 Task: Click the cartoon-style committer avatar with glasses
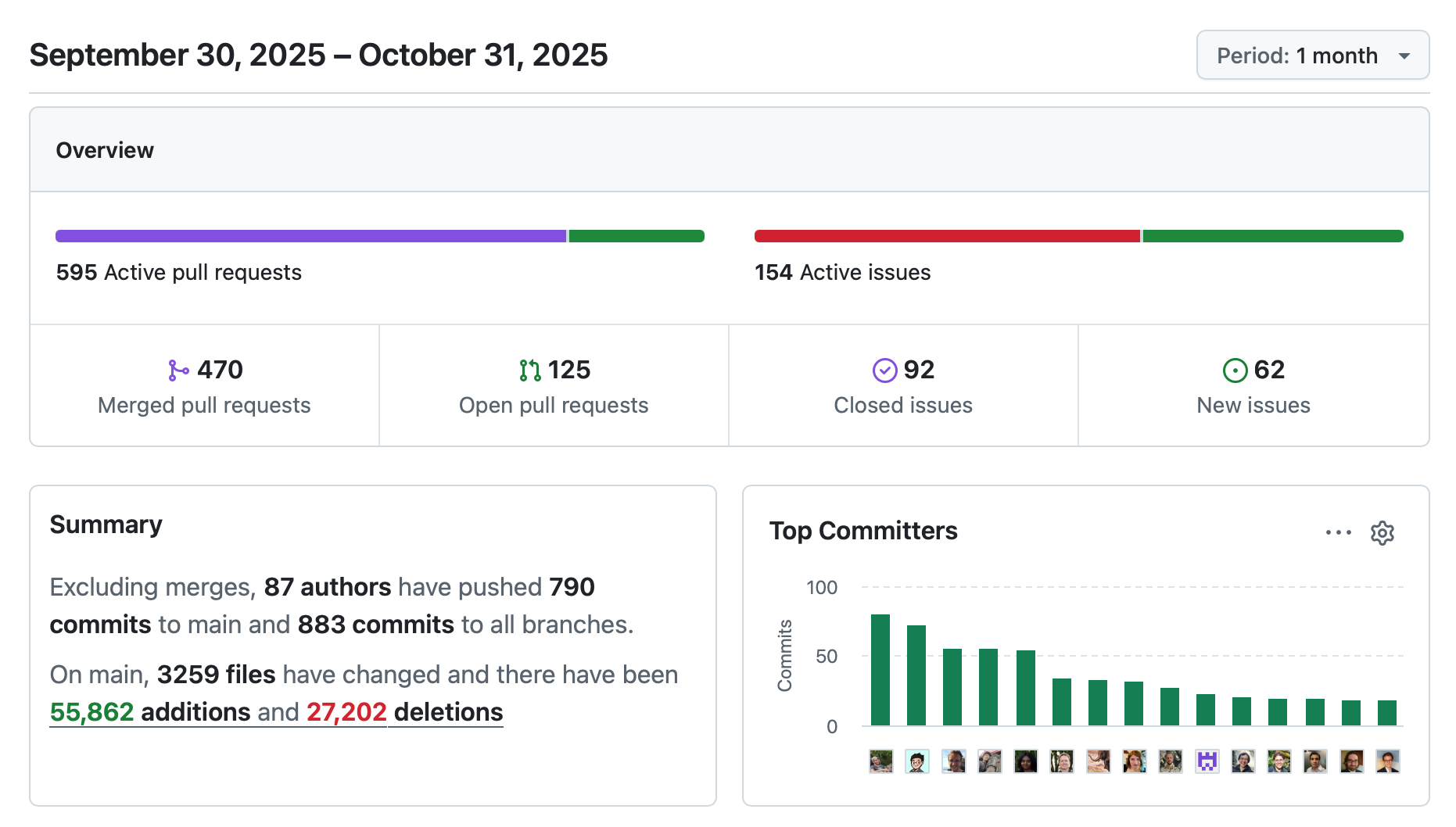pos(916,761)
